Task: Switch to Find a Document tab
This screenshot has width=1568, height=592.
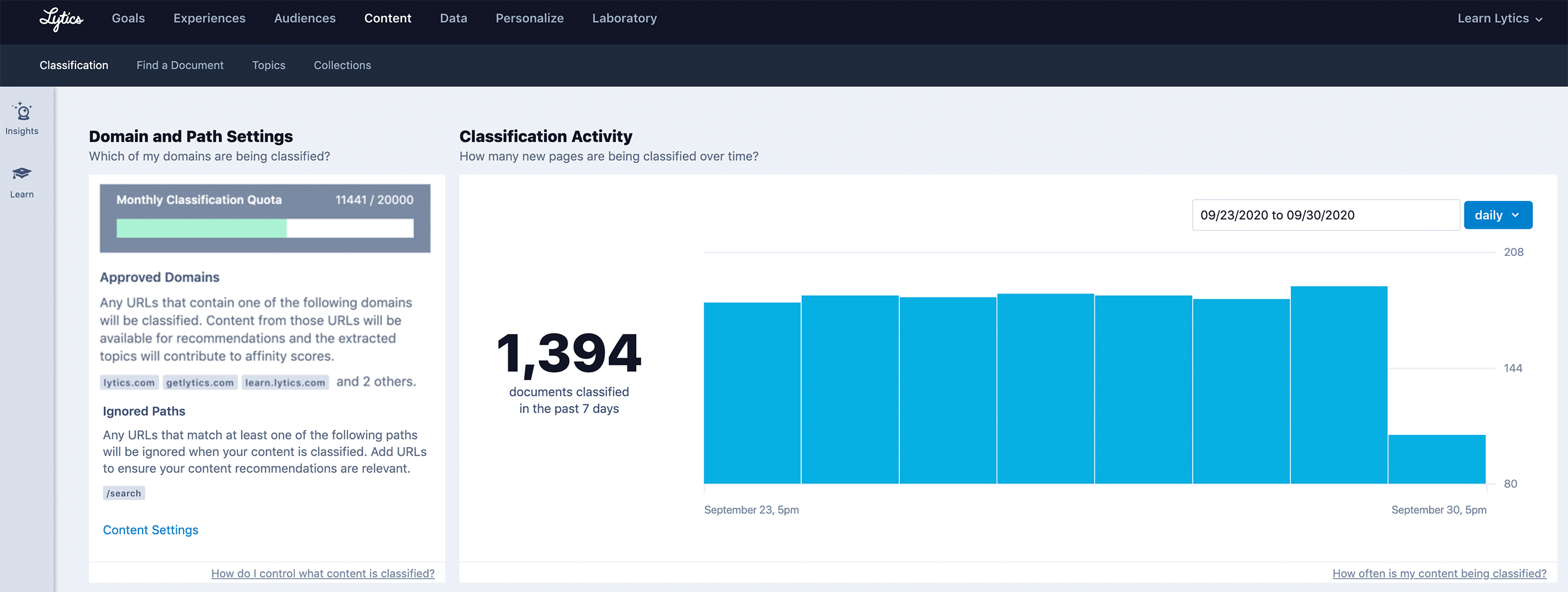Action: click(x=180, y=65)
